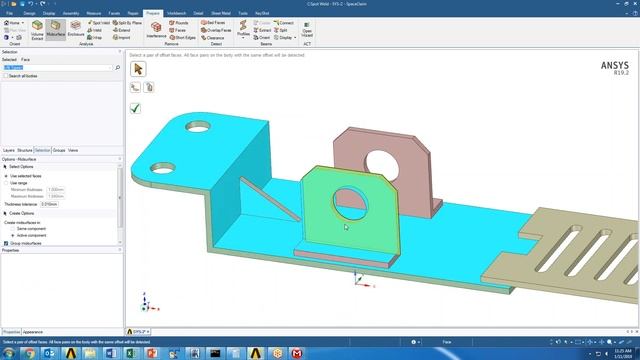Viewport: 640px width, 360px height.
Task: Choose the Spot Weld tool
Action: point(99,23)
